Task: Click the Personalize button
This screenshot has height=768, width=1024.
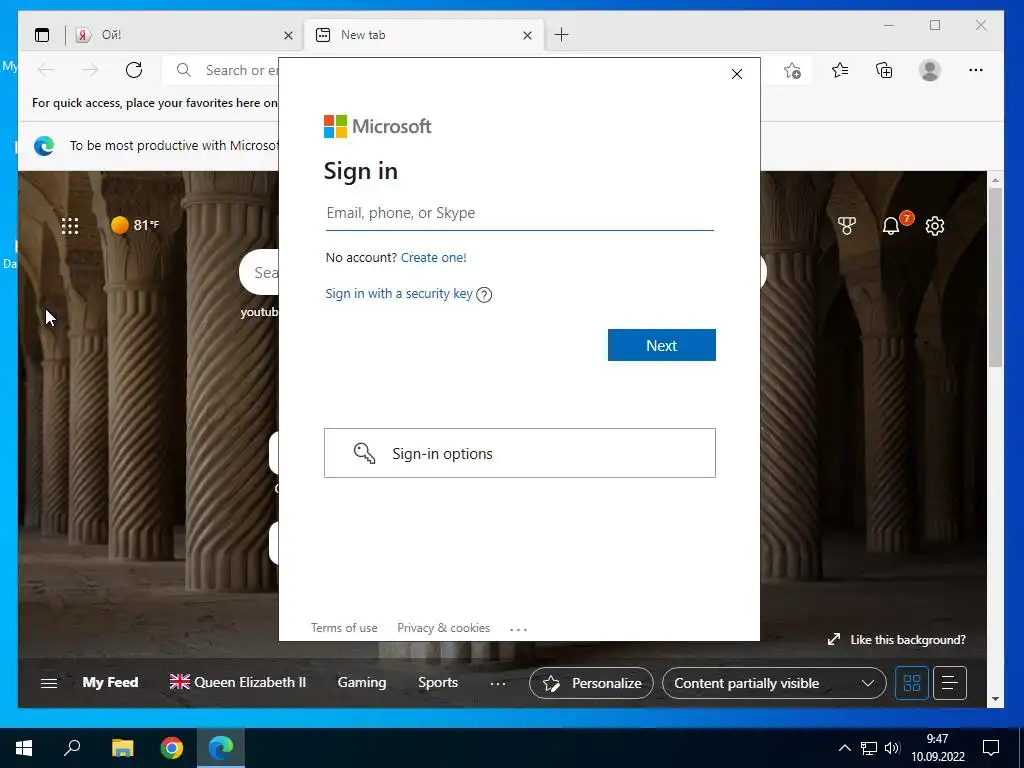Action: (x=591, y=683)
